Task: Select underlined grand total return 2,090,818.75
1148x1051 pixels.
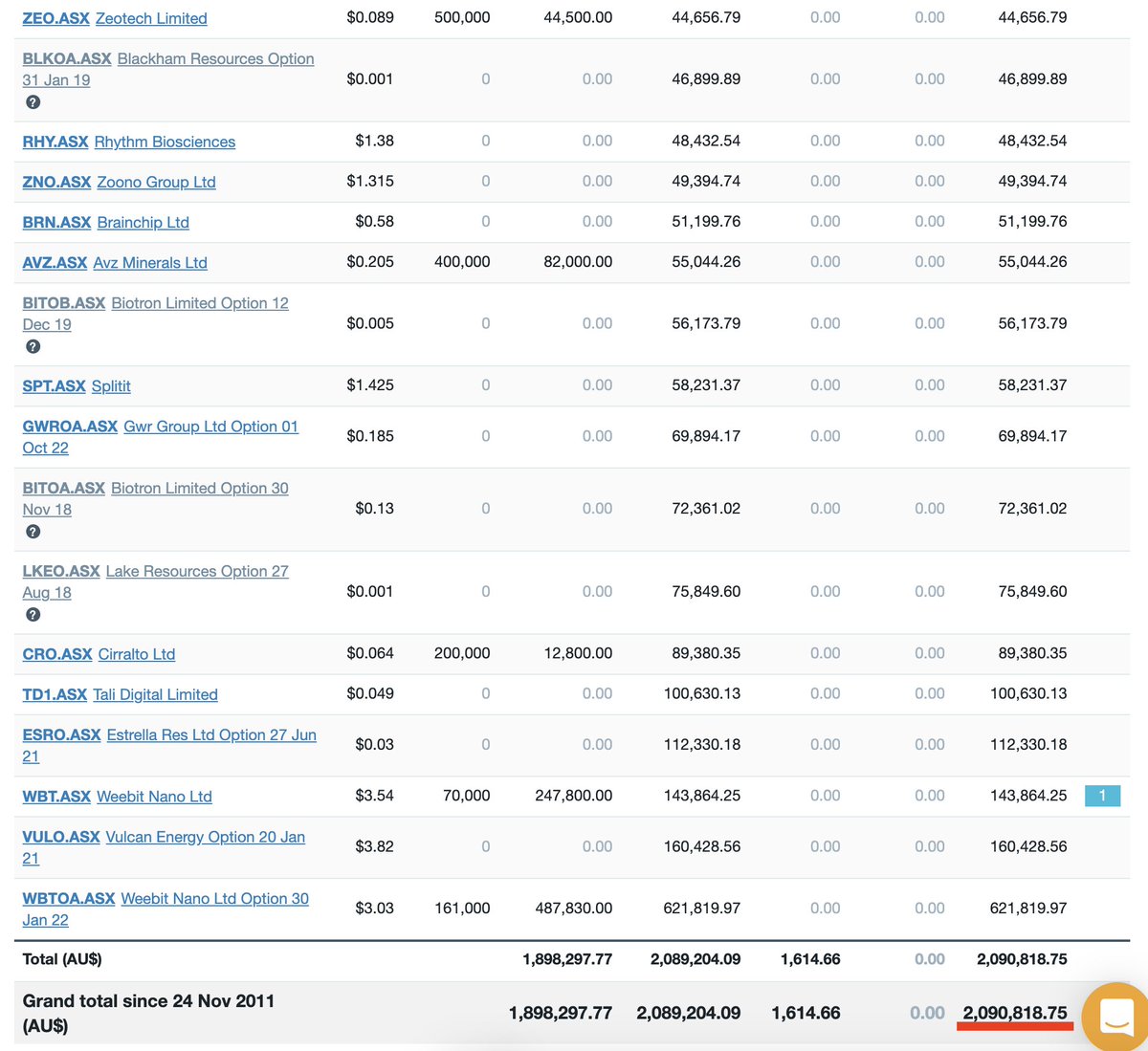Action: point(1015,1013)
